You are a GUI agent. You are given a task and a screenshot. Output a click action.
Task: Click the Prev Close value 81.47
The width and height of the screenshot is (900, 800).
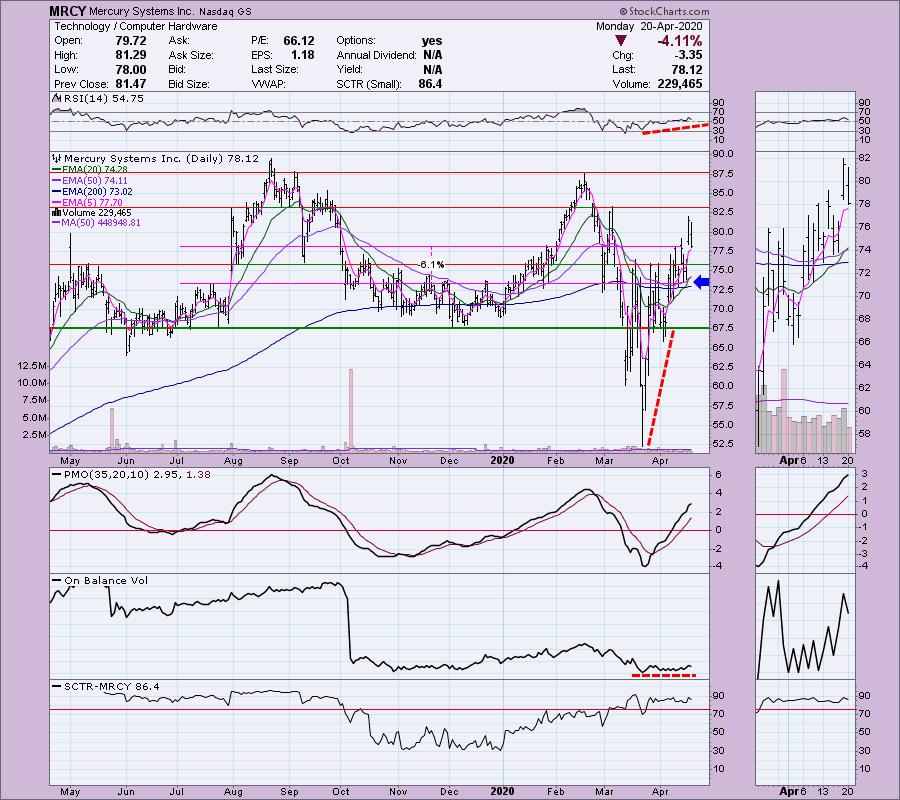tap(130, 84)
